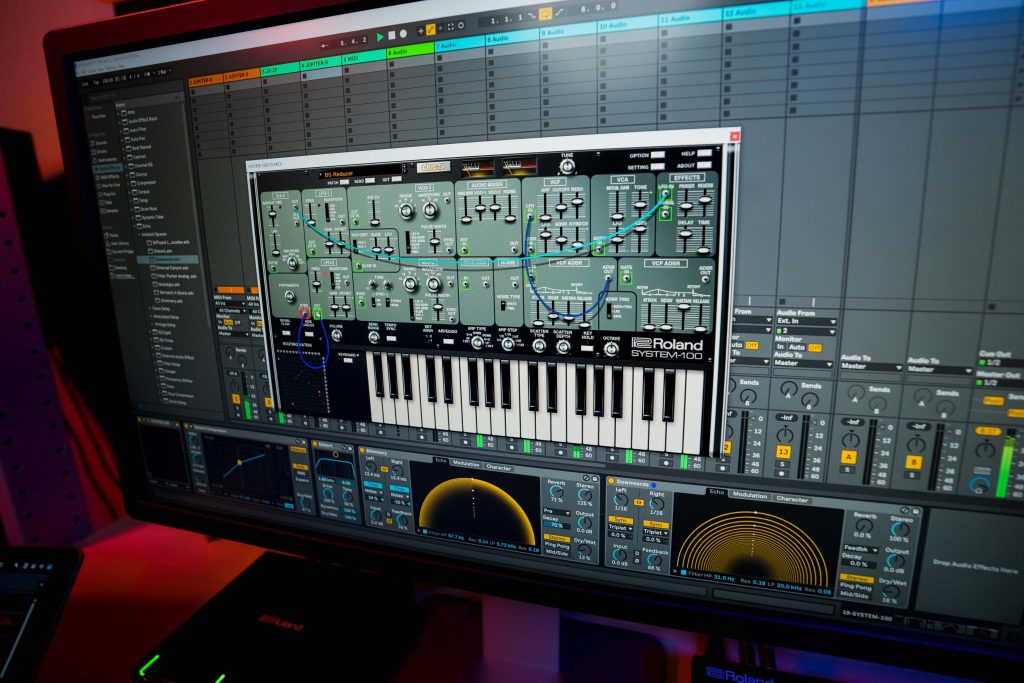Image resolution: width=1024 pixels, height=683 pixels.
Task: Click the PLUG-OUT button on the System-100
Action: click(x=436, y=166)
